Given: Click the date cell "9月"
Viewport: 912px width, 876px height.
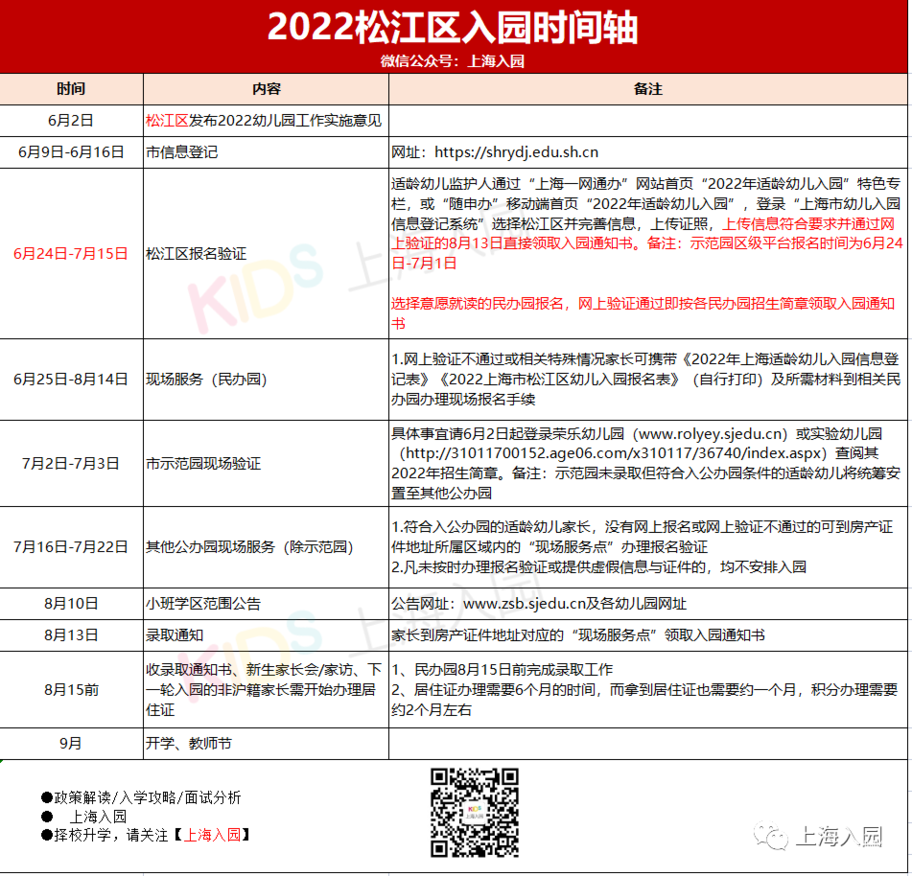Looking at the screenshot, I should 71,743.
